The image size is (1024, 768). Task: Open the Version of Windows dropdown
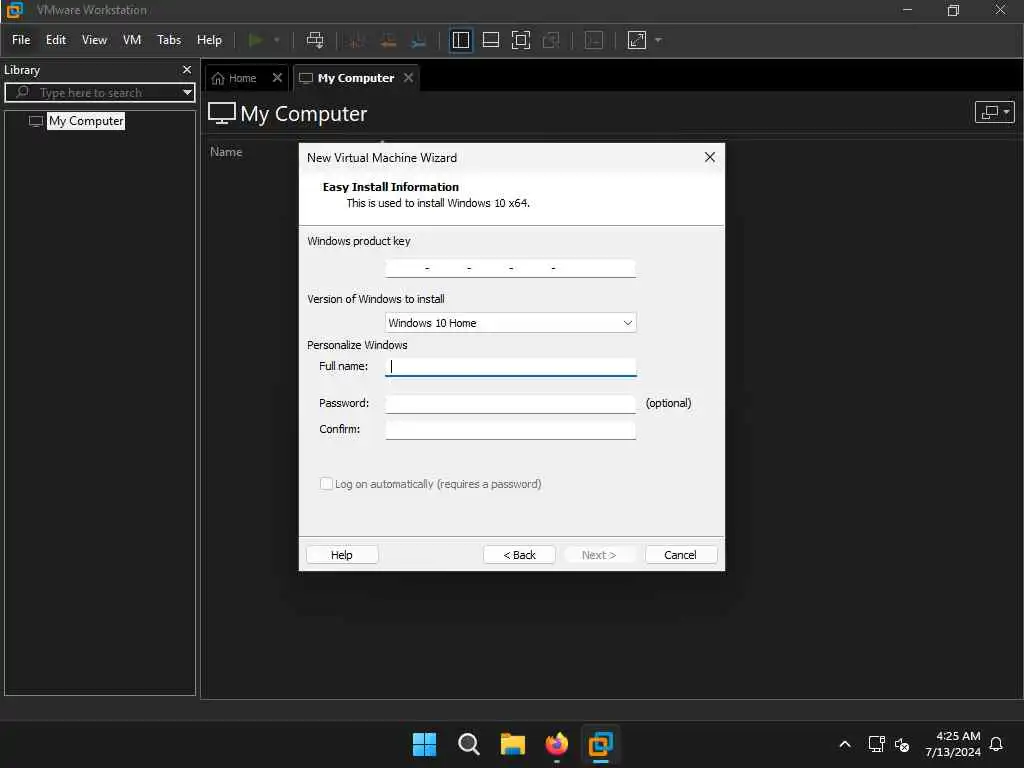(x=510, y=323)
